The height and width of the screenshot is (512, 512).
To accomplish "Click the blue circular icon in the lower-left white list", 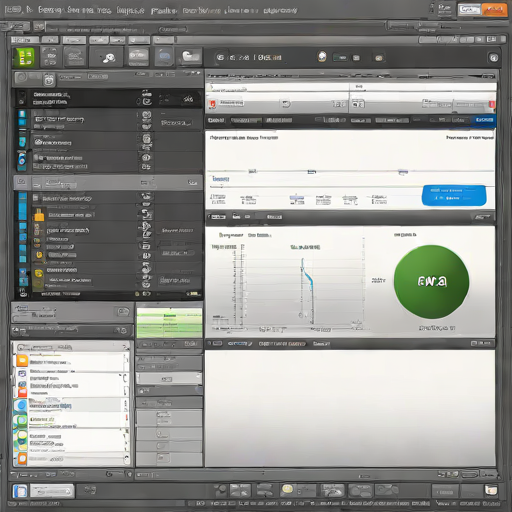I will [x=21, y=405].
